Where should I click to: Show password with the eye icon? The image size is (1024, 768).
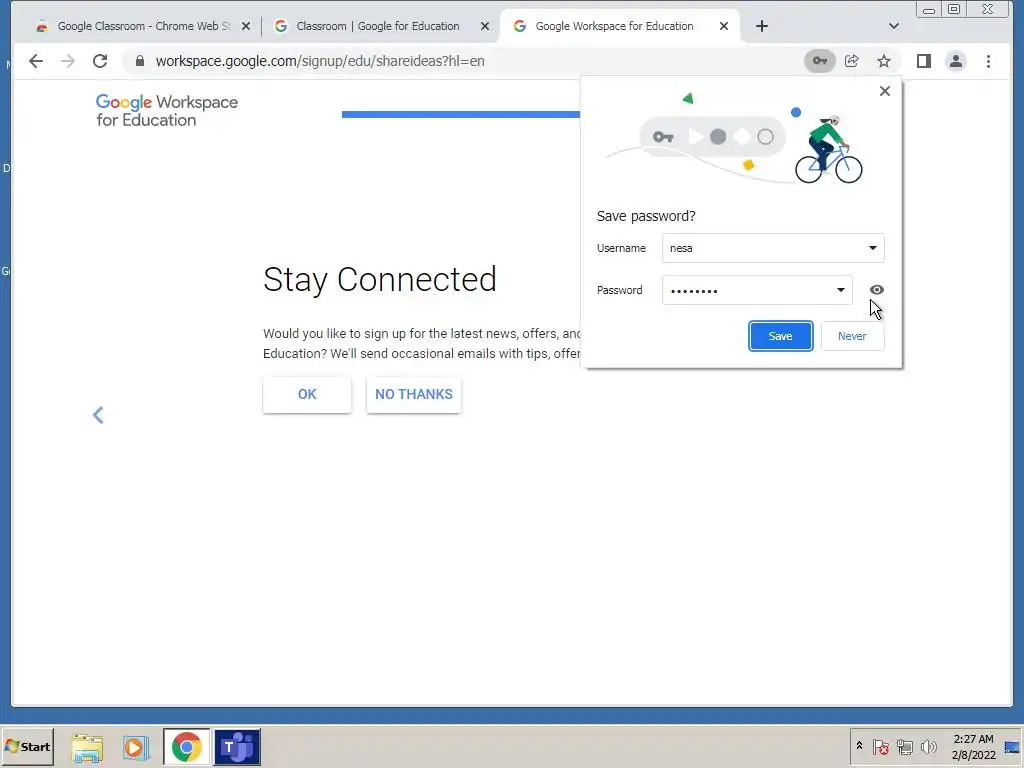tap(876, 289)
